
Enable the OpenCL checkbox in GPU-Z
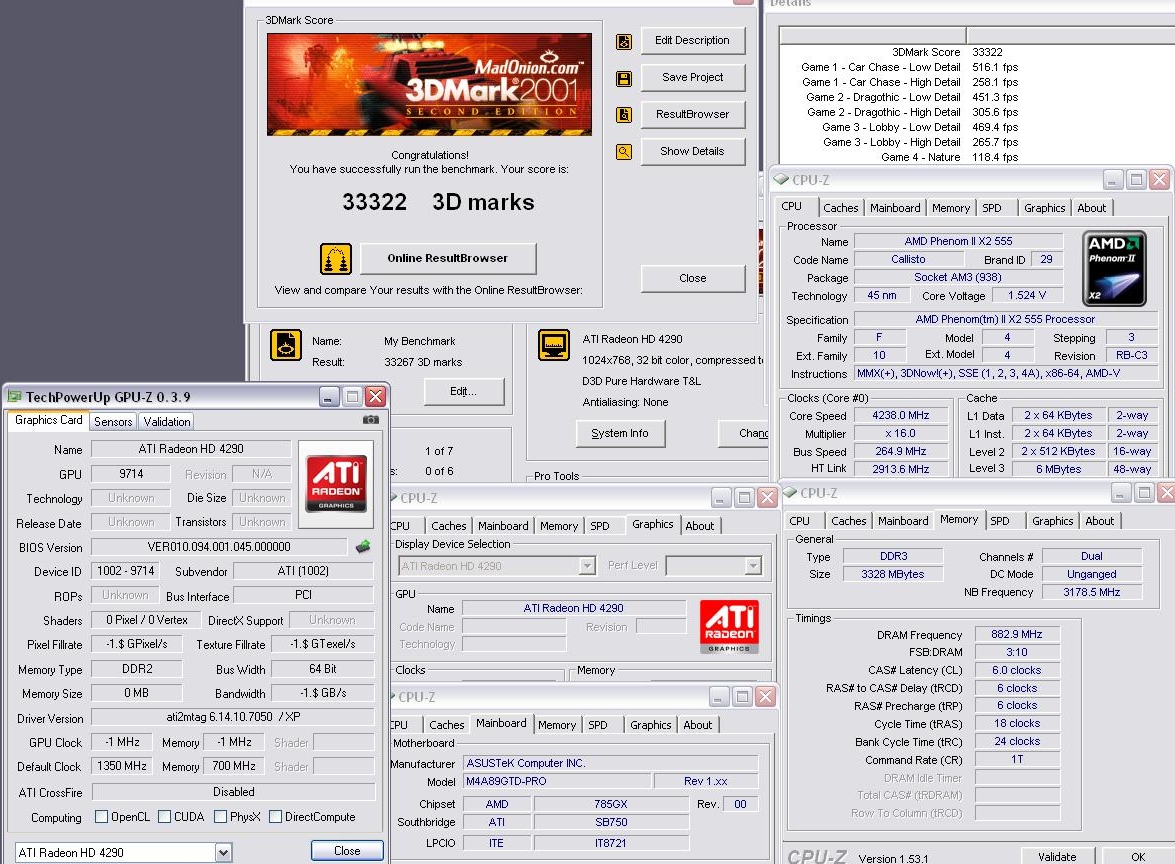point(101,817)
